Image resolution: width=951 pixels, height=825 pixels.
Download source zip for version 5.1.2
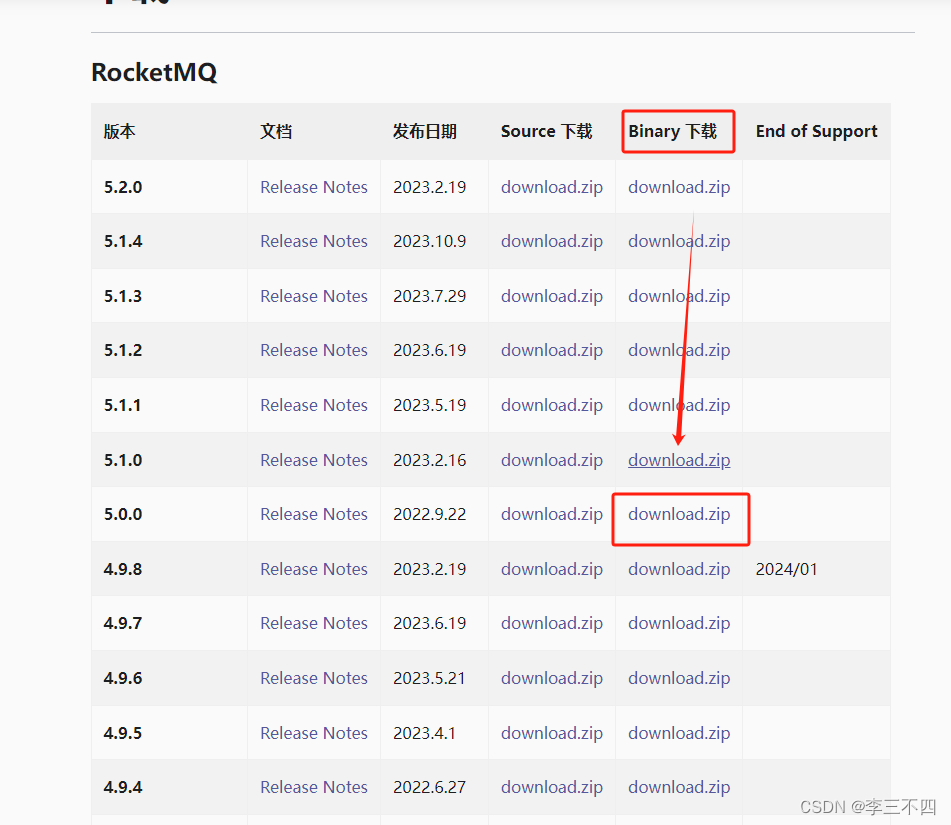[552, 350]
